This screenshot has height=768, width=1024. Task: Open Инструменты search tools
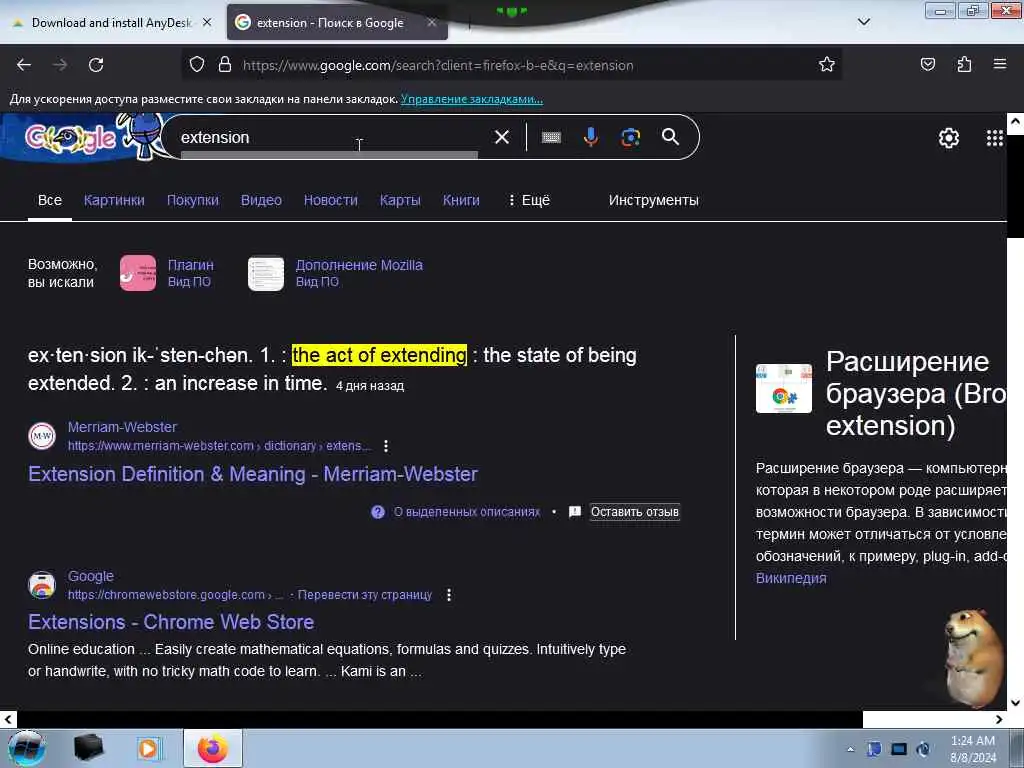(x=654, y=200)
